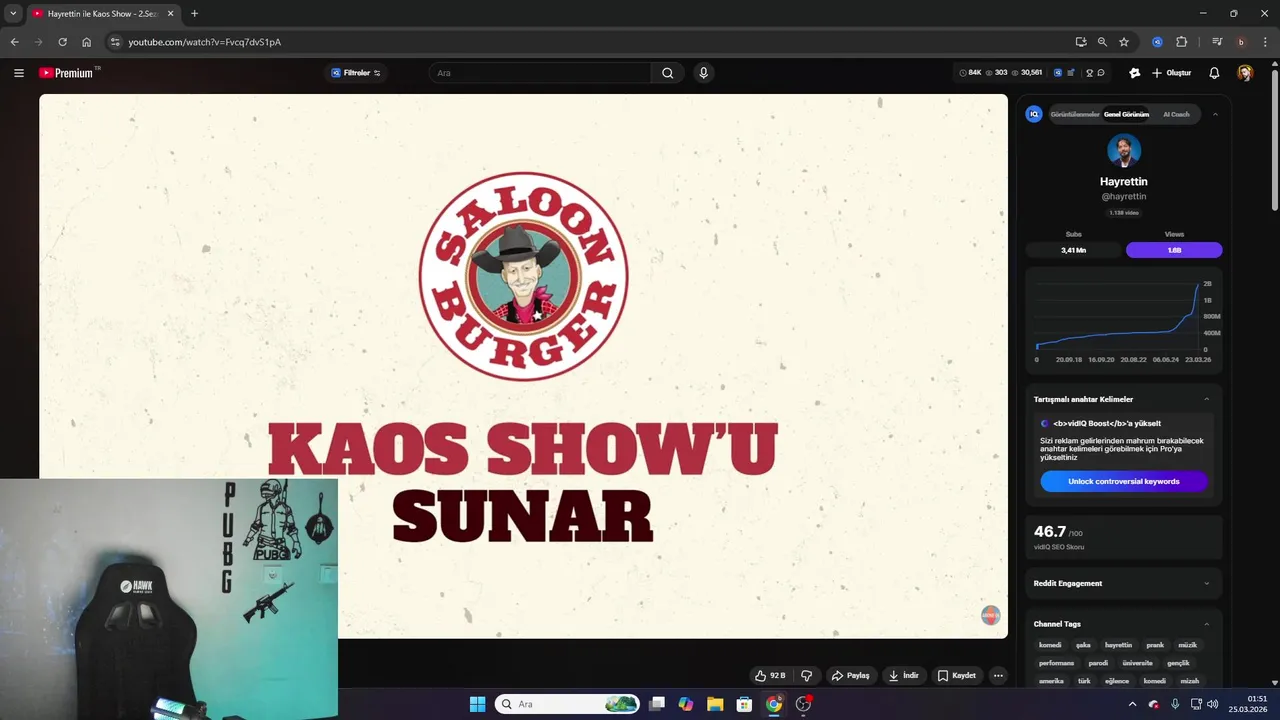Click the Oluştur create button

pos(1171,73)
